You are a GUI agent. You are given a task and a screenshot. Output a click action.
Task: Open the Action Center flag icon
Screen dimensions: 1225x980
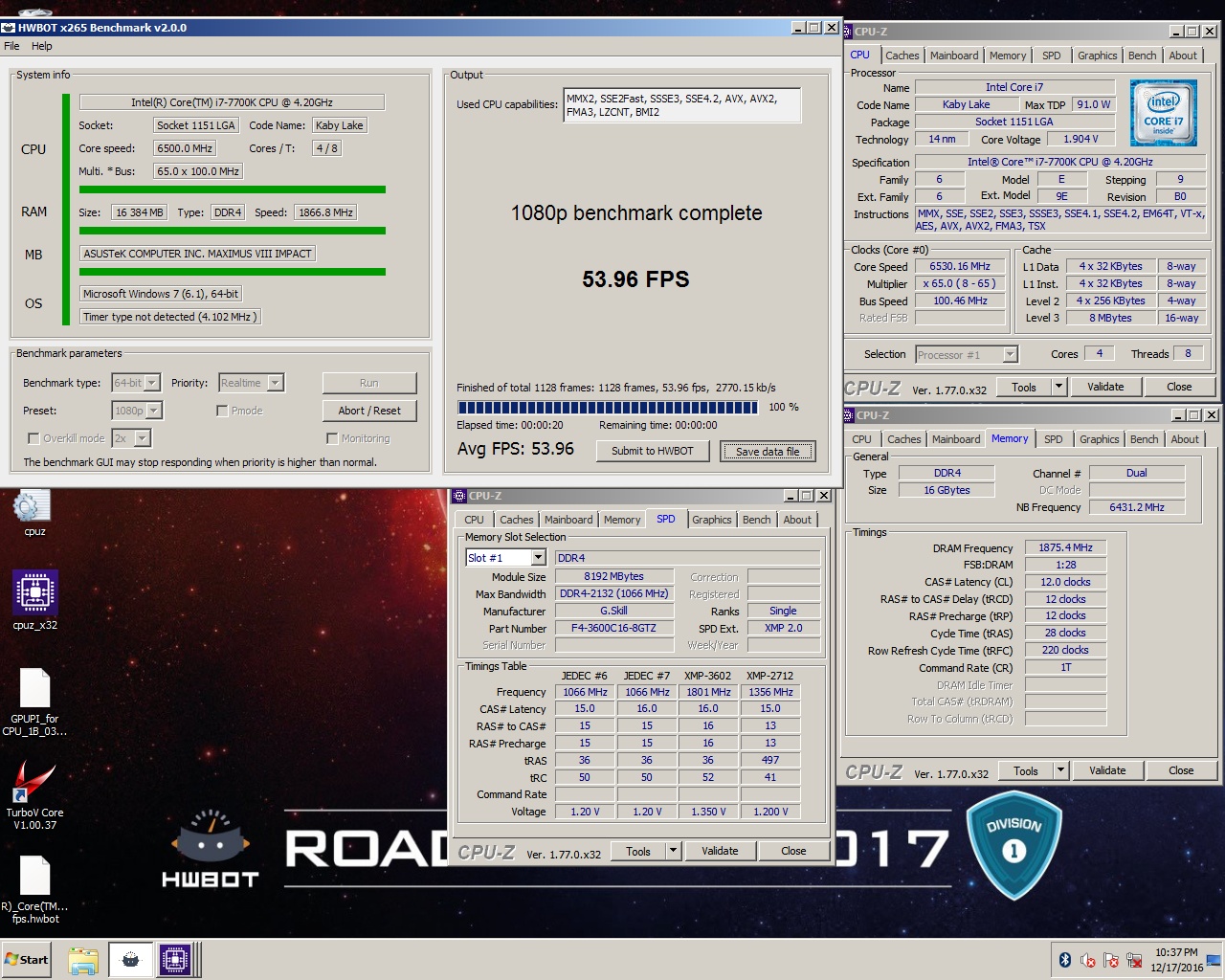click(x=1111, y=960)
